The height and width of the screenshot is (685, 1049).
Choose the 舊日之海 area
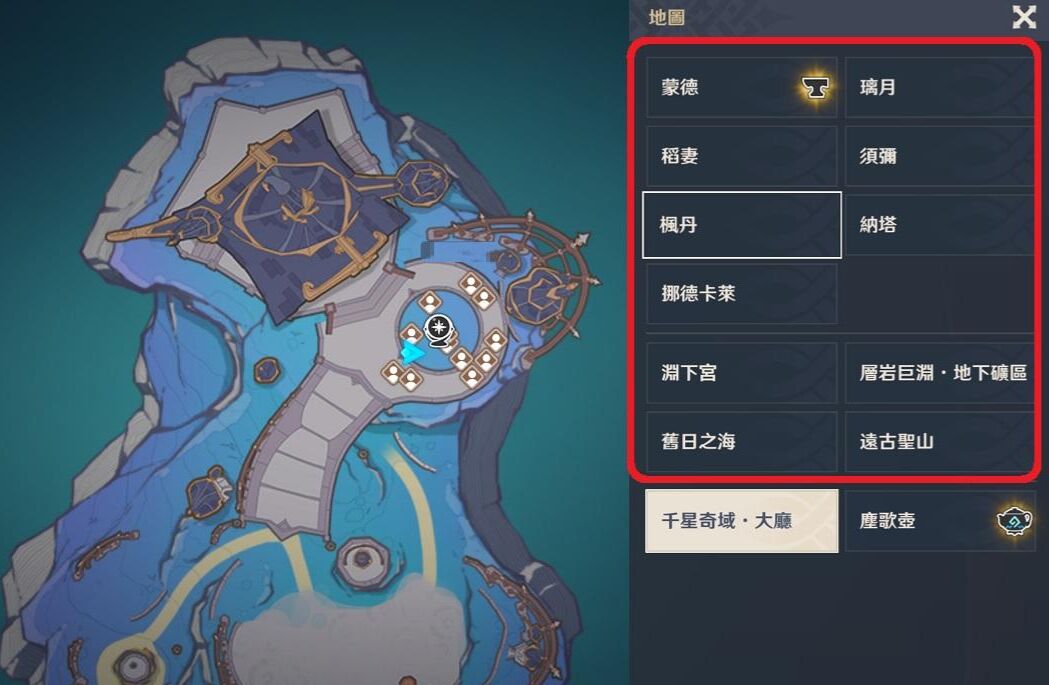(742, 442)
